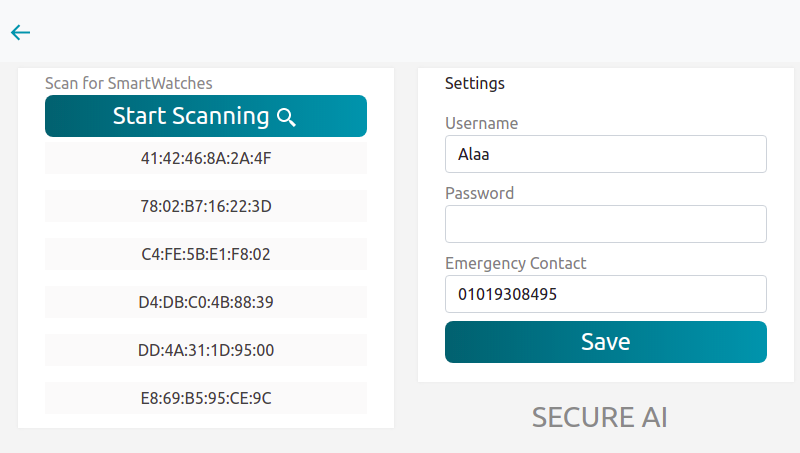The width and height of the screenshot is (800, 453).
Task: Click the magnifier icon on Start Scanning
Action: (286, 118)
